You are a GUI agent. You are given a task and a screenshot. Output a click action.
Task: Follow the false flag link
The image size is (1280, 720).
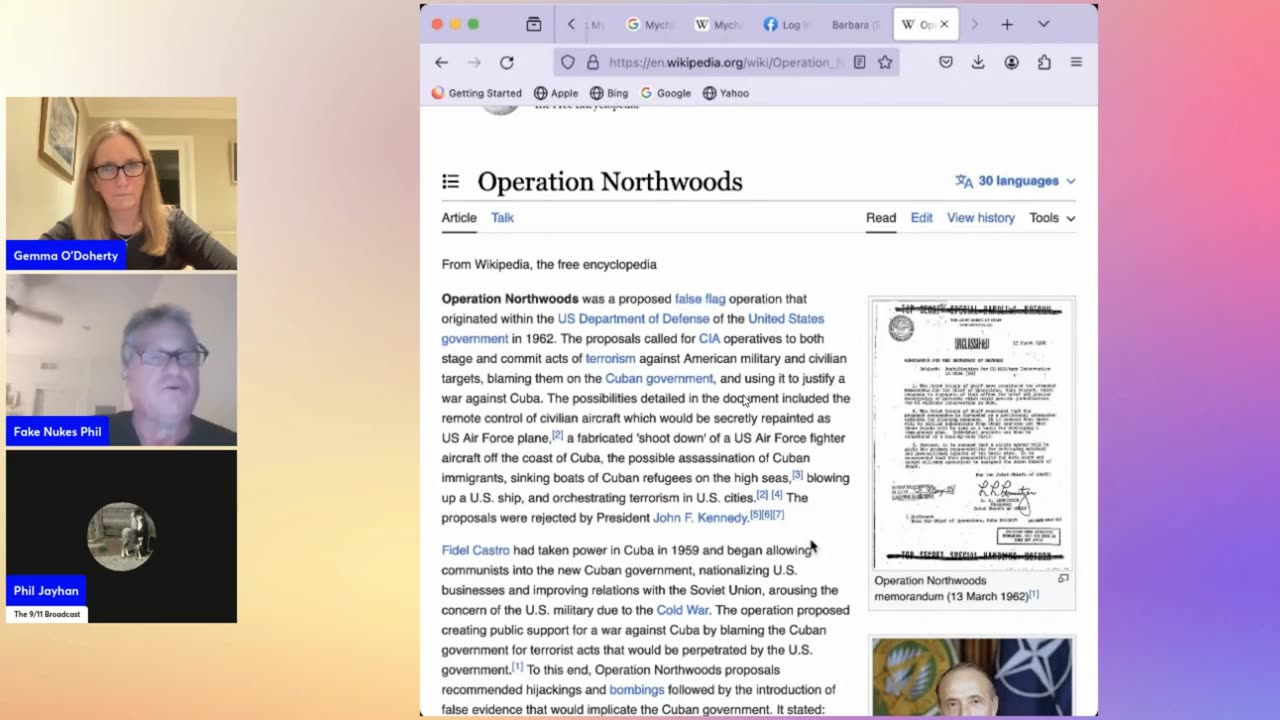[x=700, y=299]
